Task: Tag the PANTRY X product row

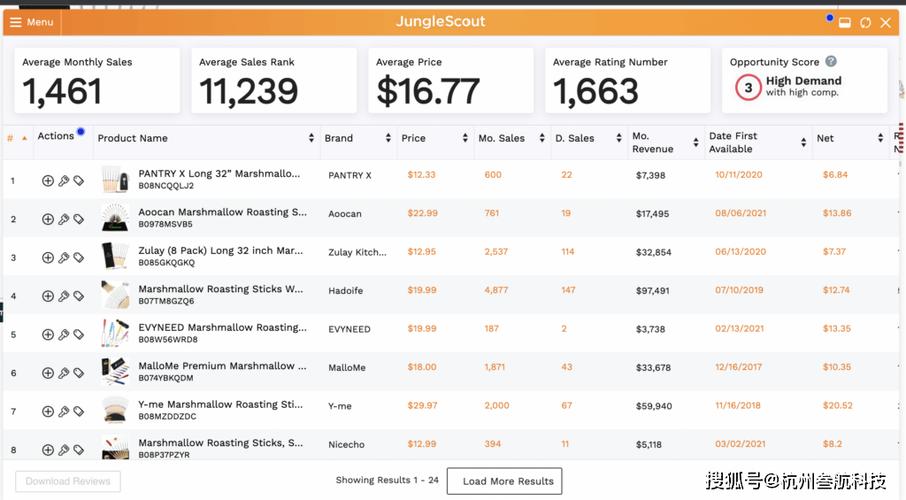Action: click(x=79, y=181)
